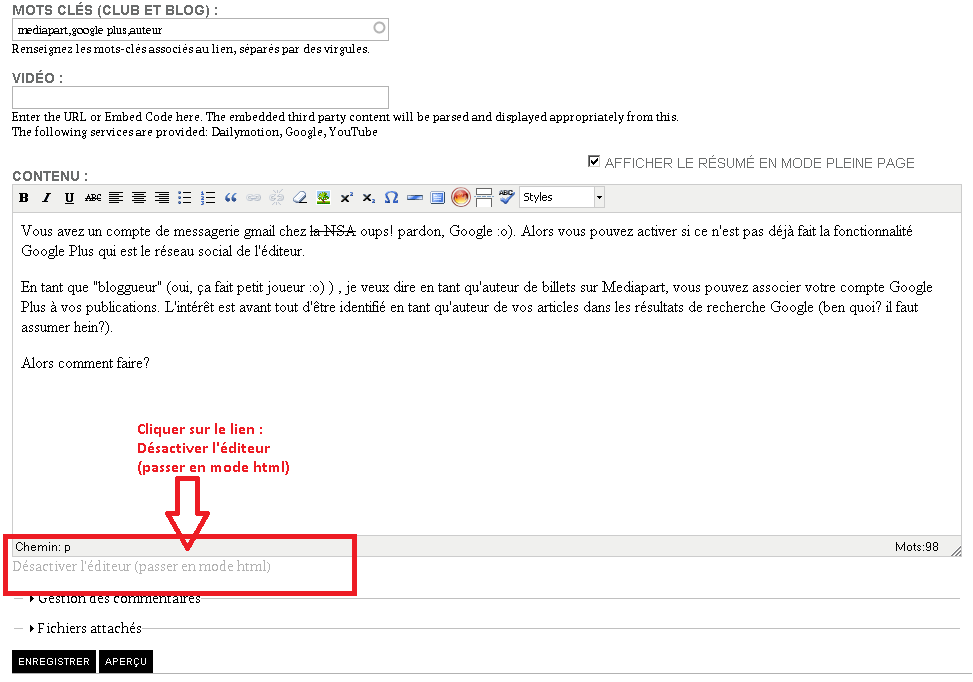The width and height of the screenshot is (973, 682).
Task: Clear formatting with the eraser icon
Action: (x=300, y=197)
